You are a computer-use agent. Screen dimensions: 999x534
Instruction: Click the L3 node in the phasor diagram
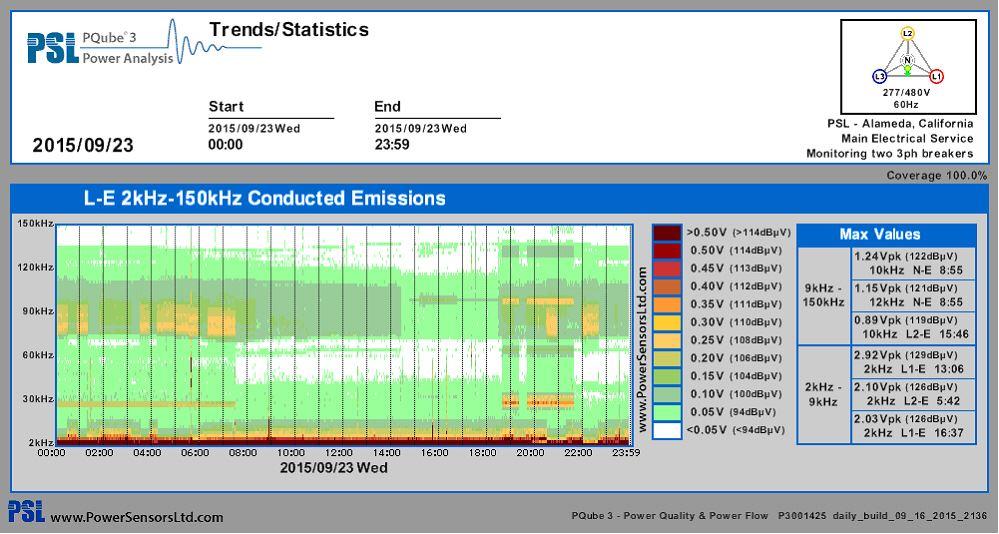[x=879, y=76]
